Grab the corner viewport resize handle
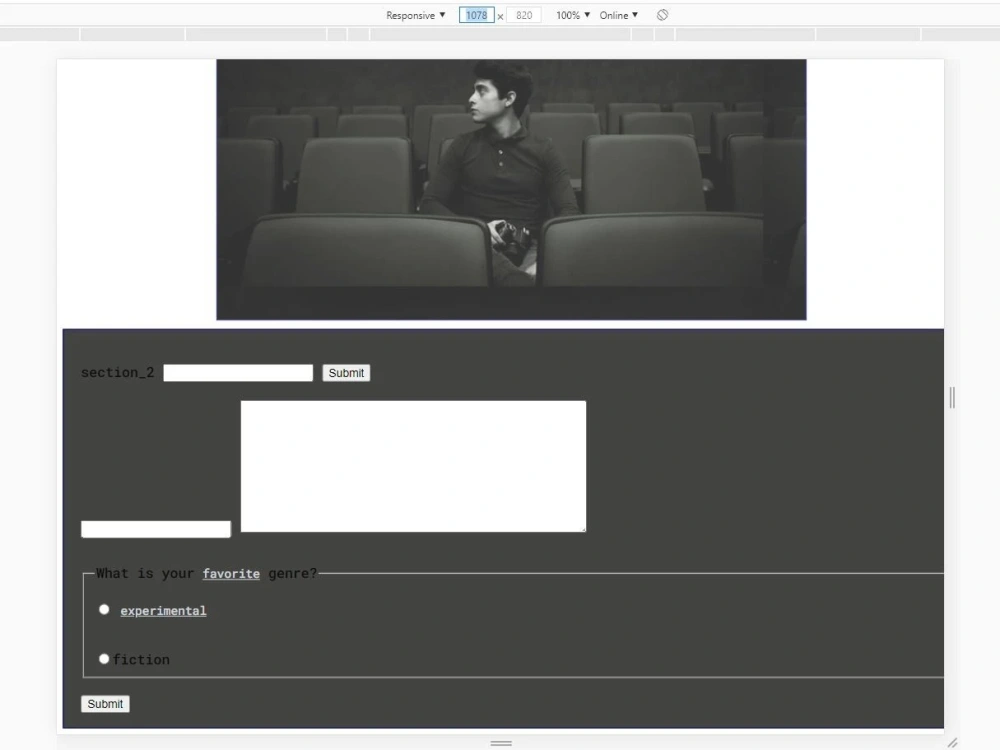 coord(952,742)
